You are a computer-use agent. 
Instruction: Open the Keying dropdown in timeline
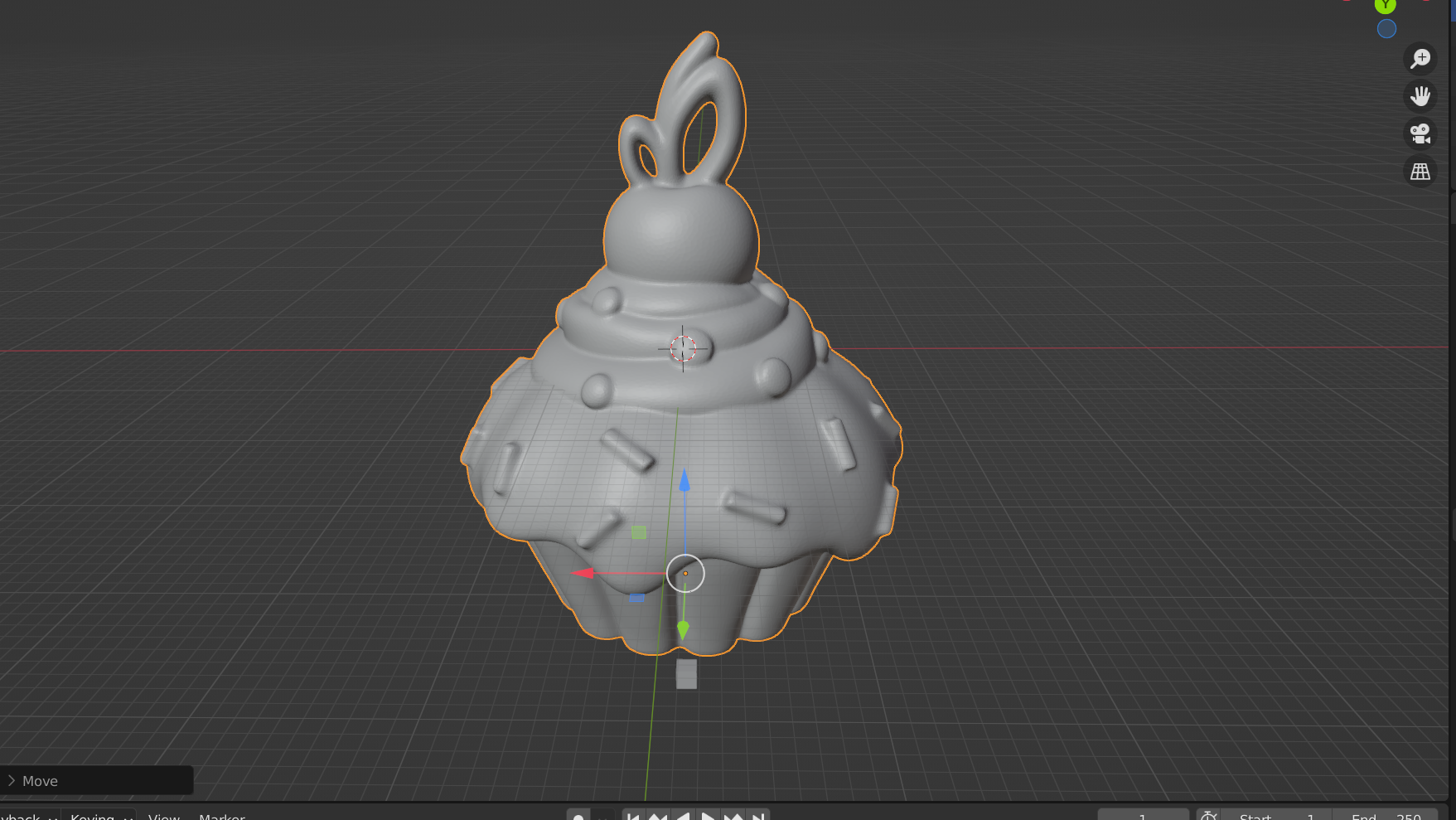click(x=99, y=816)
